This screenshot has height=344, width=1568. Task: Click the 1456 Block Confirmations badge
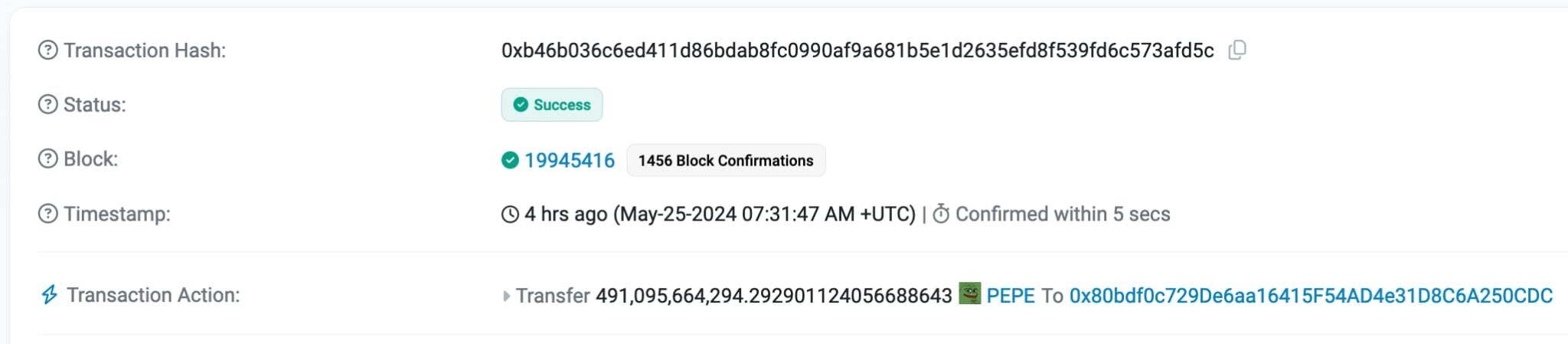pos(725,160)
